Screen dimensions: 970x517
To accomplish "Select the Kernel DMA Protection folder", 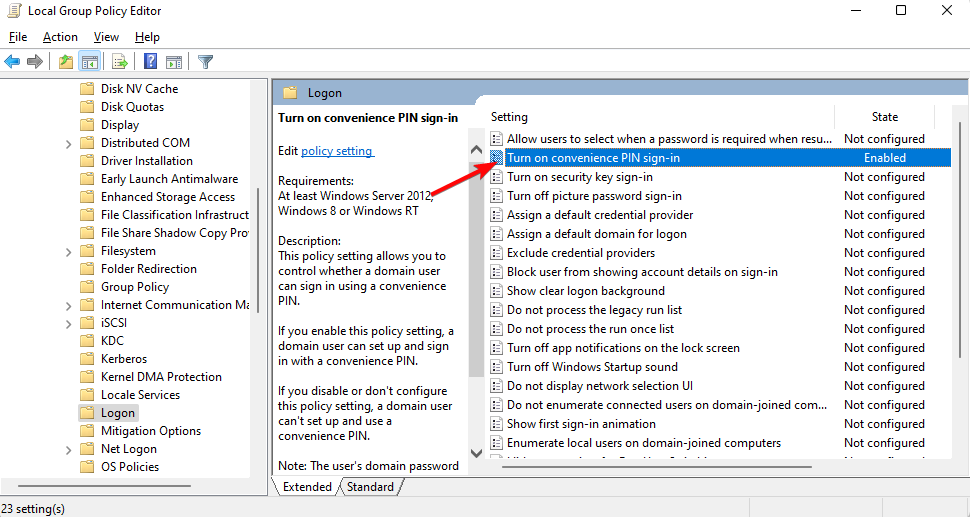I will click(161, 377).
